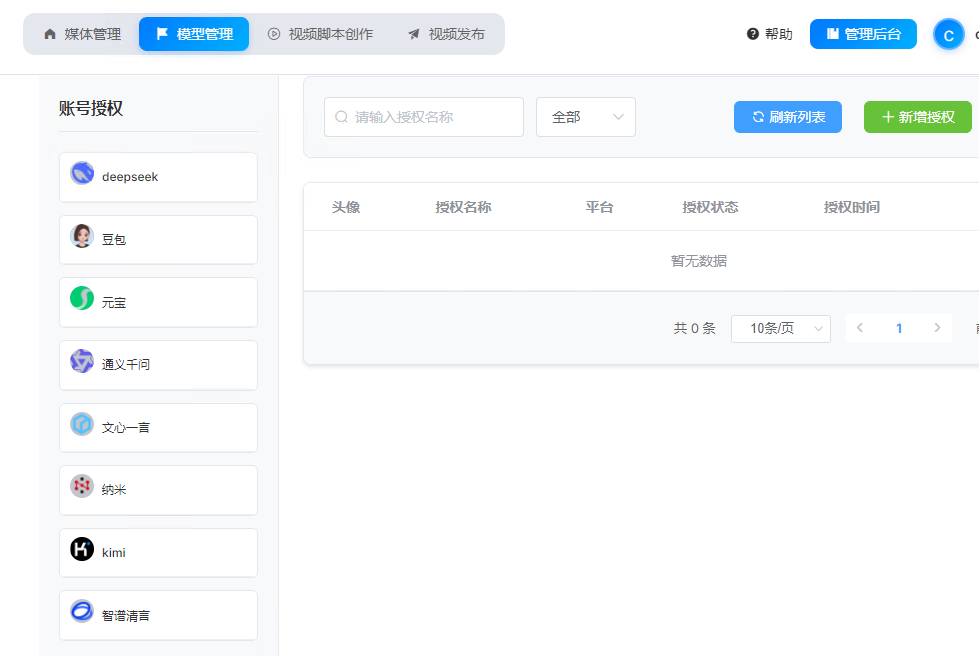Click the 共 0 条 total count text
This screenshot has height=656, width=979.
point(694,328)
